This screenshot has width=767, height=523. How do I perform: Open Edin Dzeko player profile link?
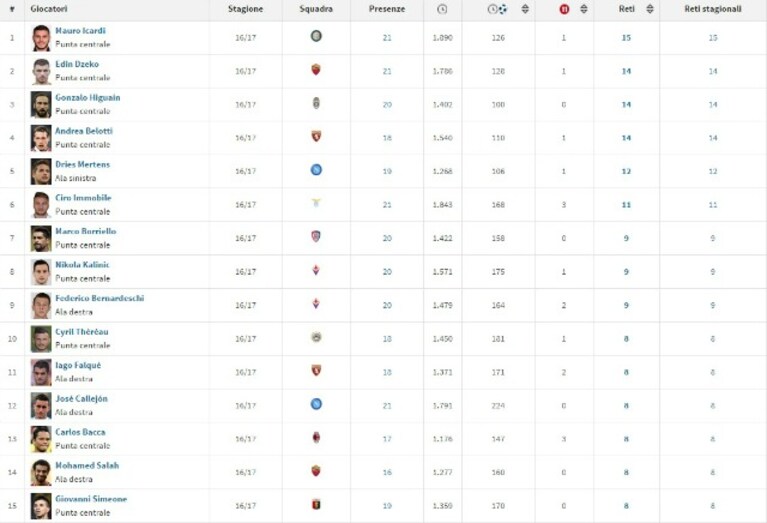point(77,64)
